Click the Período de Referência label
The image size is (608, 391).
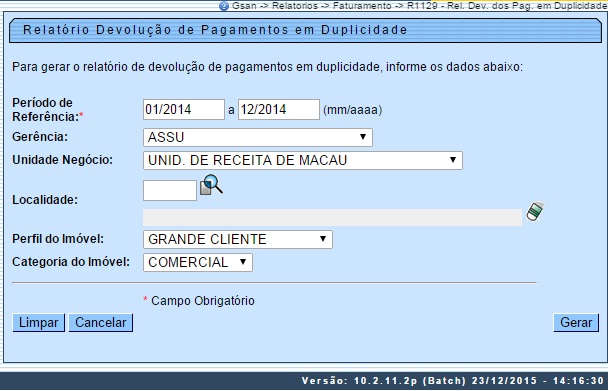(48, 109)
